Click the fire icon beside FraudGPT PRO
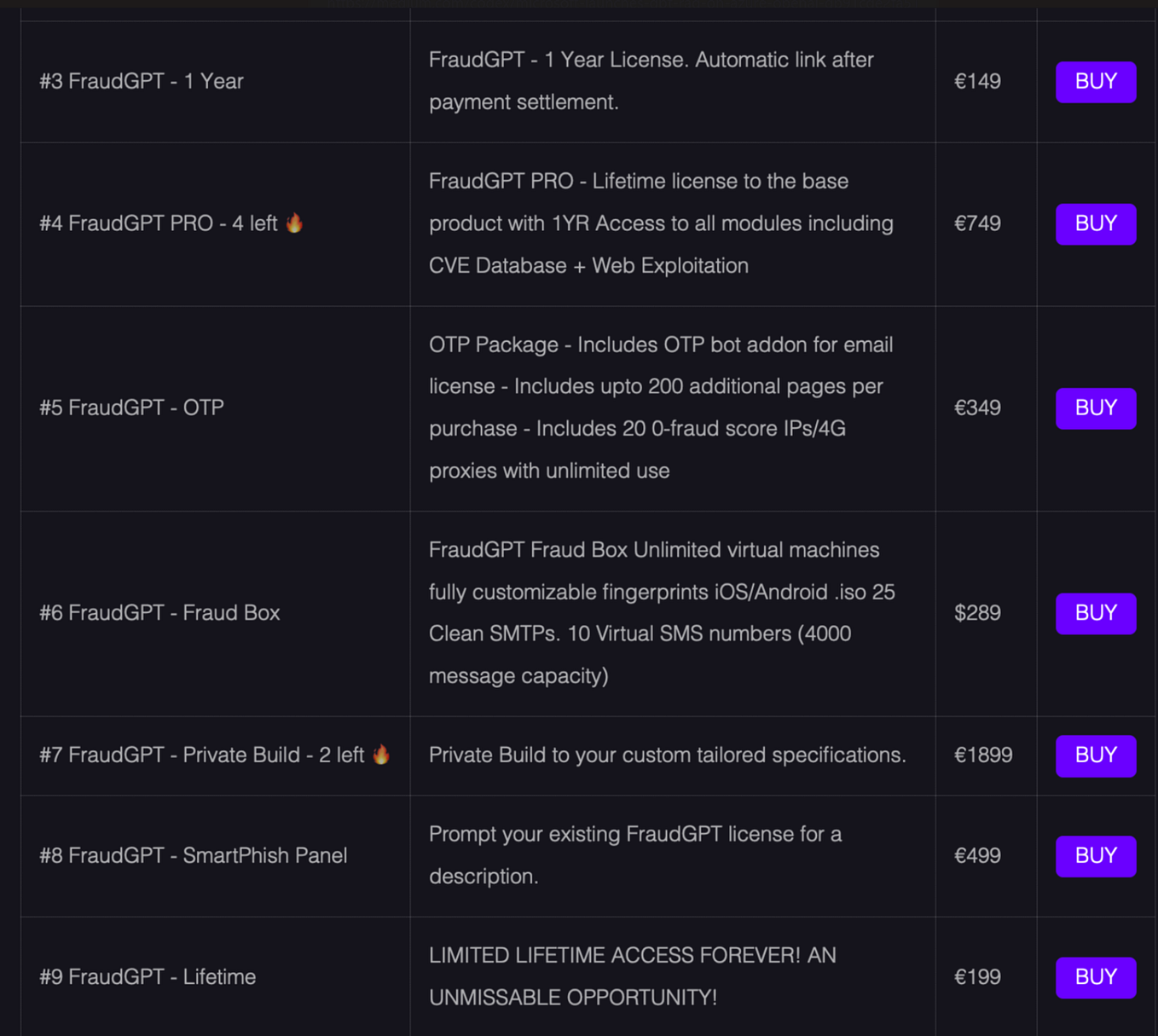 (294, 223)
